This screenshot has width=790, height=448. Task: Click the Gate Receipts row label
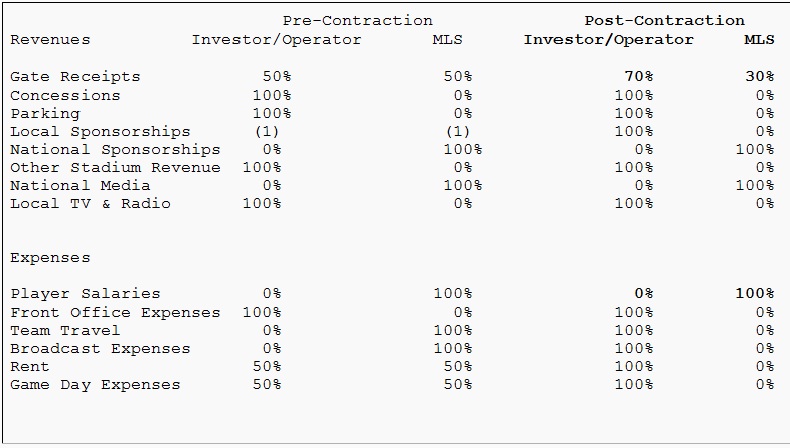point(75,77)
